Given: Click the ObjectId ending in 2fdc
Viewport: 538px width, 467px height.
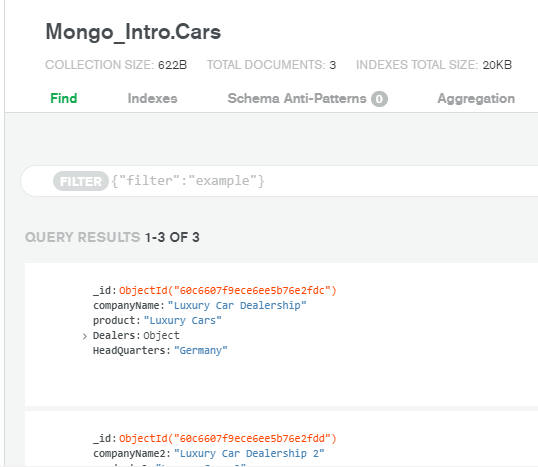Looking at the screenshot, I should (x=227, y=291).
